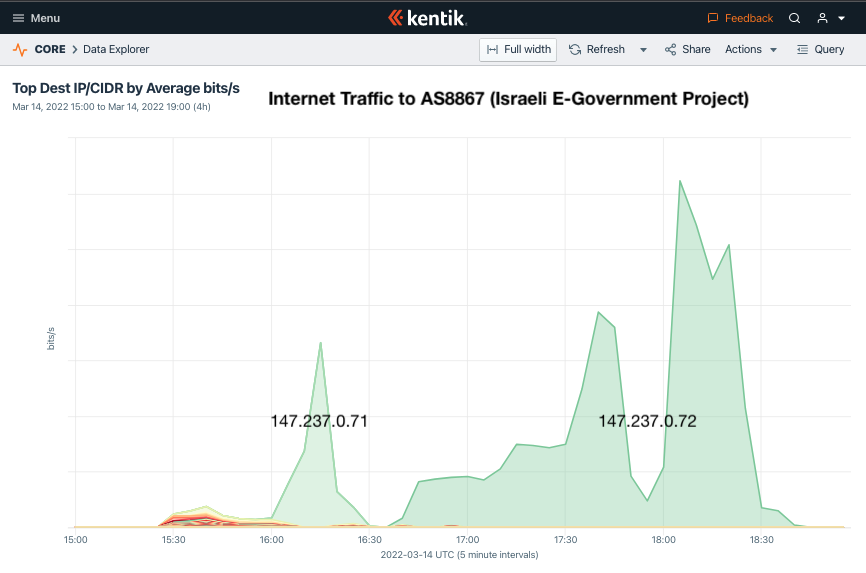Click the 18:00 x-axis tick label
The height and width of the screenshot is (573, 866).
tap(663, 540)
